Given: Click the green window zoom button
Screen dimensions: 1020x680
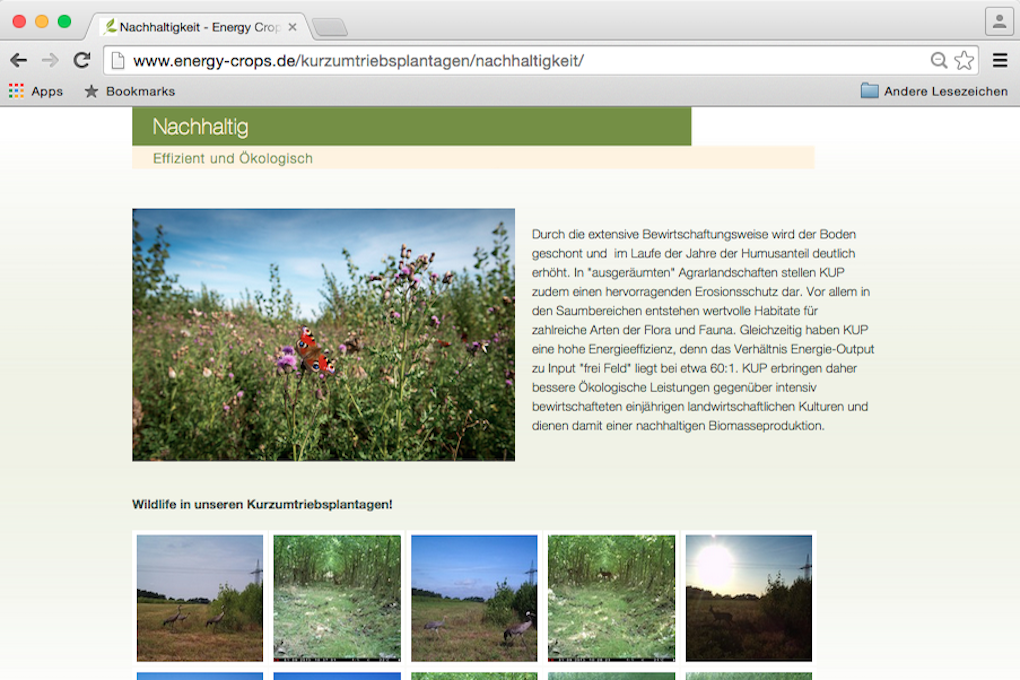Looking at the screenshot, I should coord(64,21).
